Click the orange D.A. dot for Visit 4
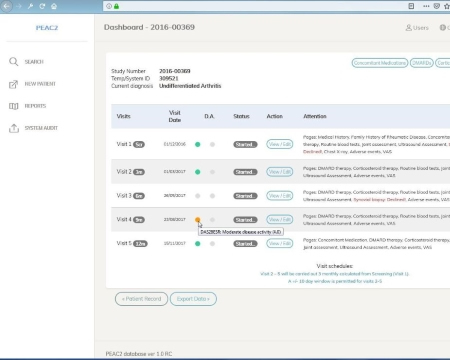The height and width of the screenshot is (360, 450). pos(198,220)
